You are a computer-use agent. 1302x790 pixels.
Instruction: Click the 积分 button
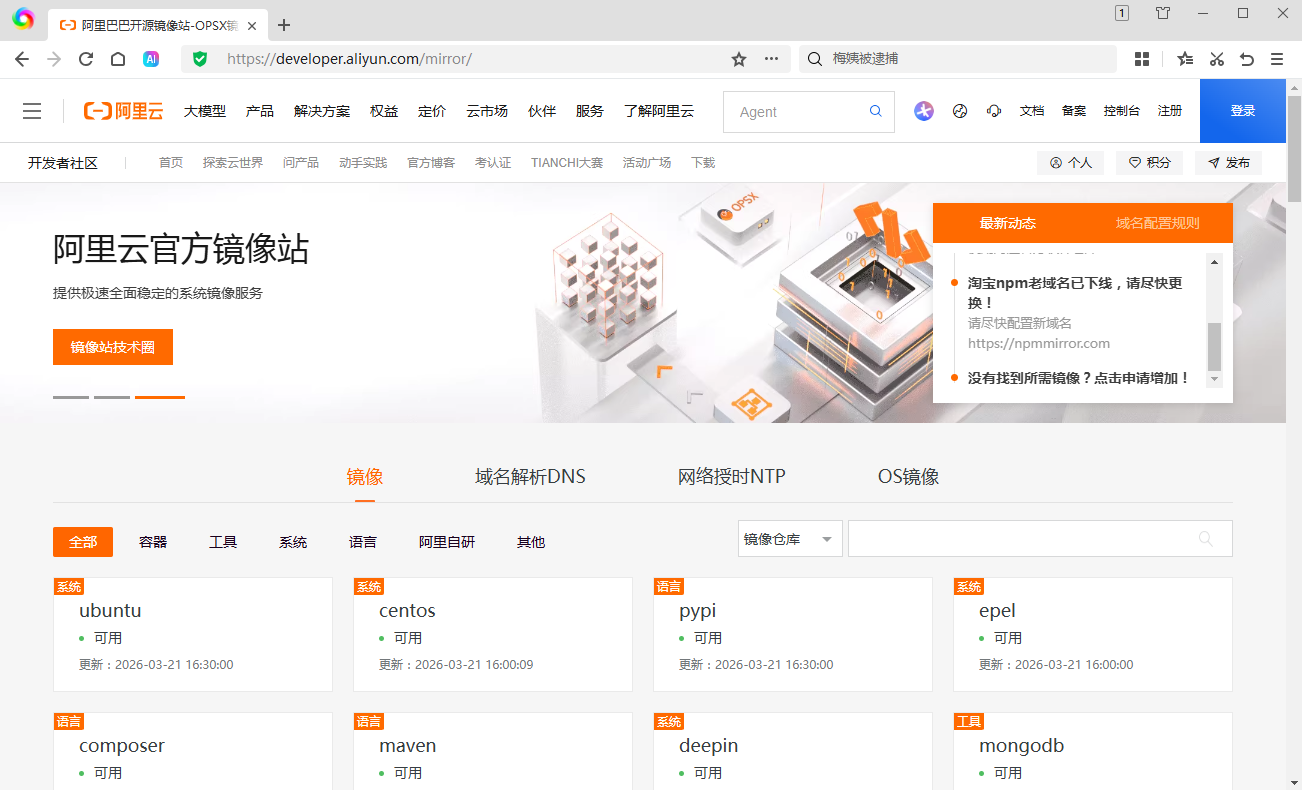(x=1150, y=162)
